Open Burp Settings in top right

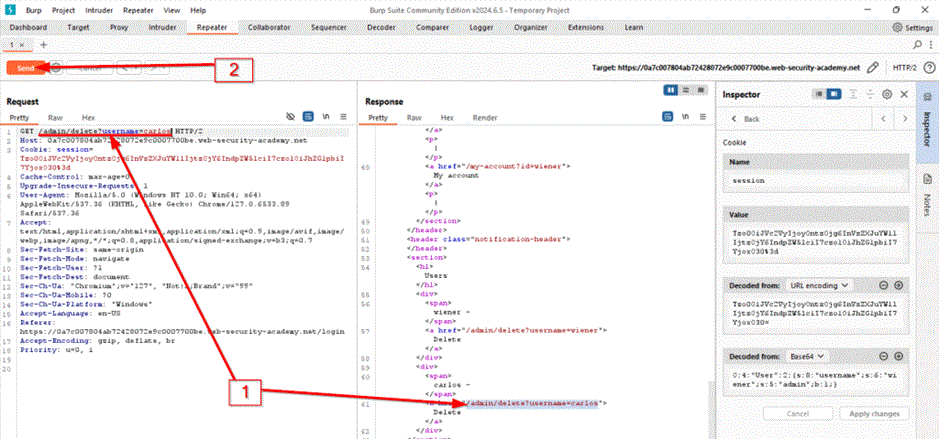tap(908, 28)
